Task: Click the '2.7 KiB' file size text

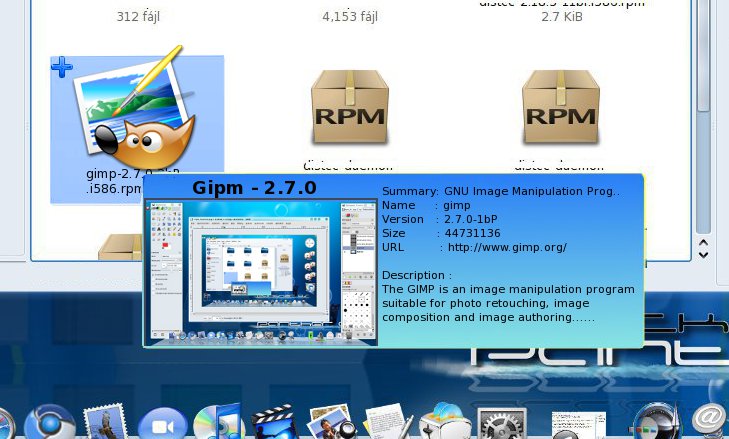Action: (562, 17)
